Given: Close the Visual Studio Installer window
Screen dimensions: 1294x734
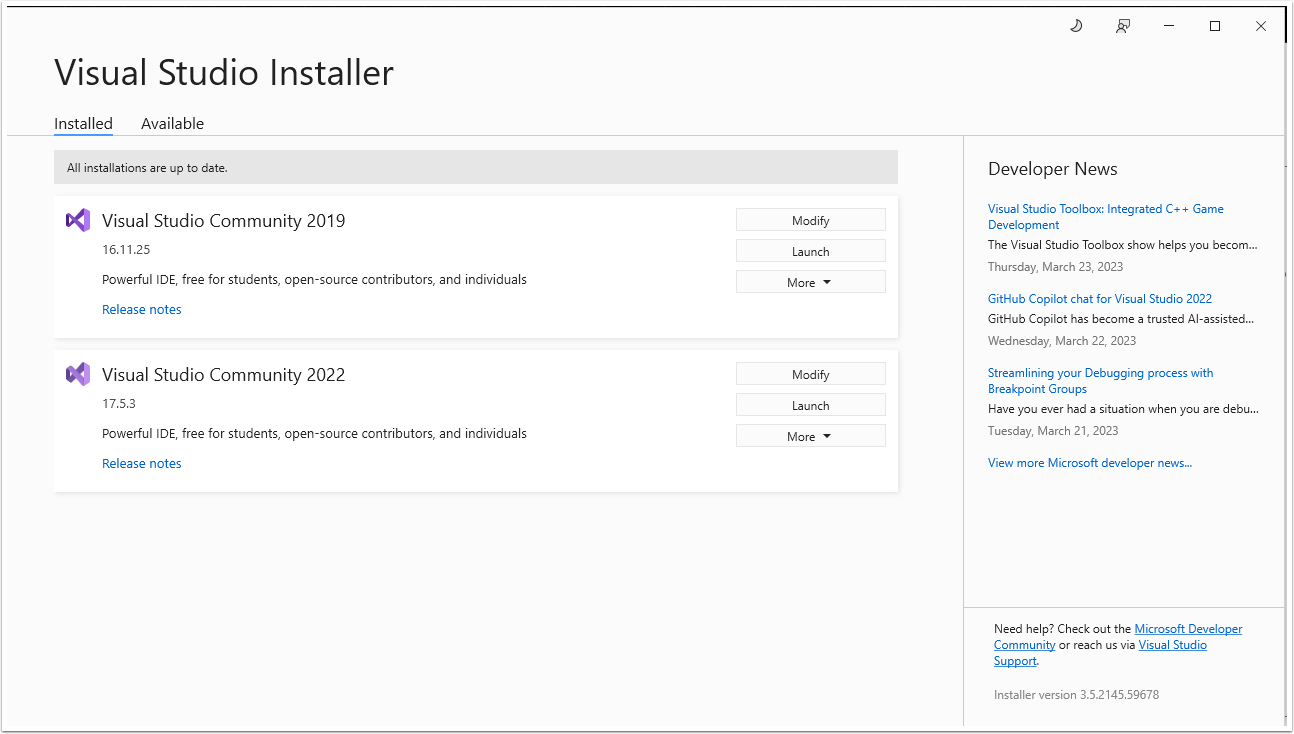Looking at the screenshot, I should coord(1261,26).
